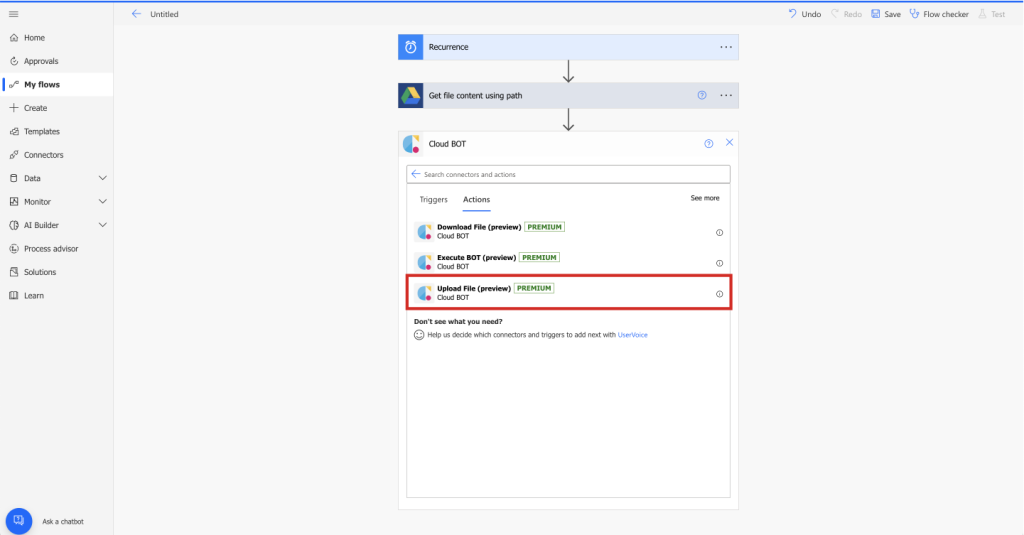This screenshot has width=1024, height=535.
Task: Click the Cloud BOT header logo
Action: pos(411,144)
